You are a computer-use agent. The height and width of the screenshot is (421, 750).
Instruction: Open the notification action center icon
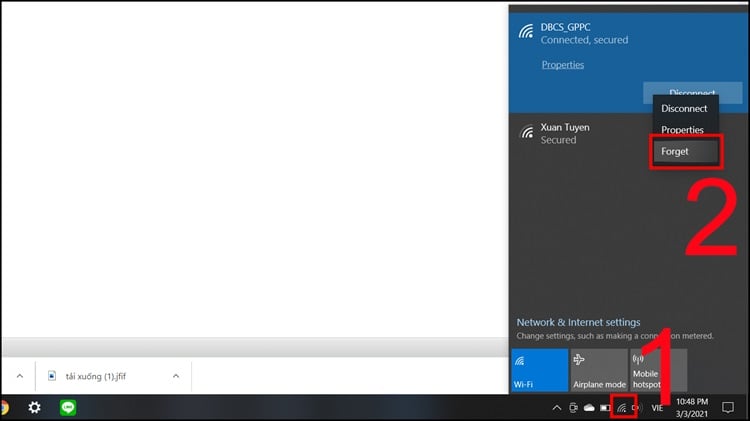tap(728, 408)
